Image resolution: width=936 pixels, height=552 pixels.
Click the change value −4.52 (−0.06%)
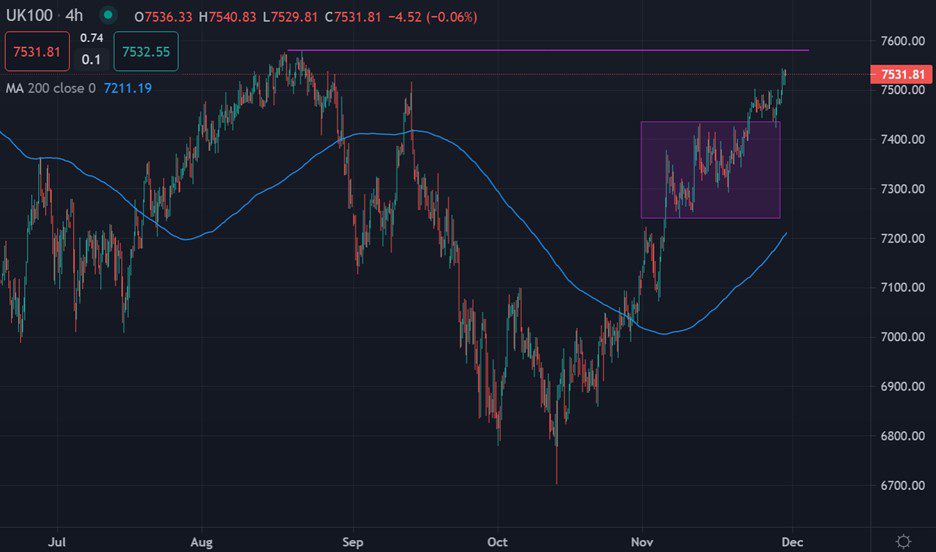point(433,17)
